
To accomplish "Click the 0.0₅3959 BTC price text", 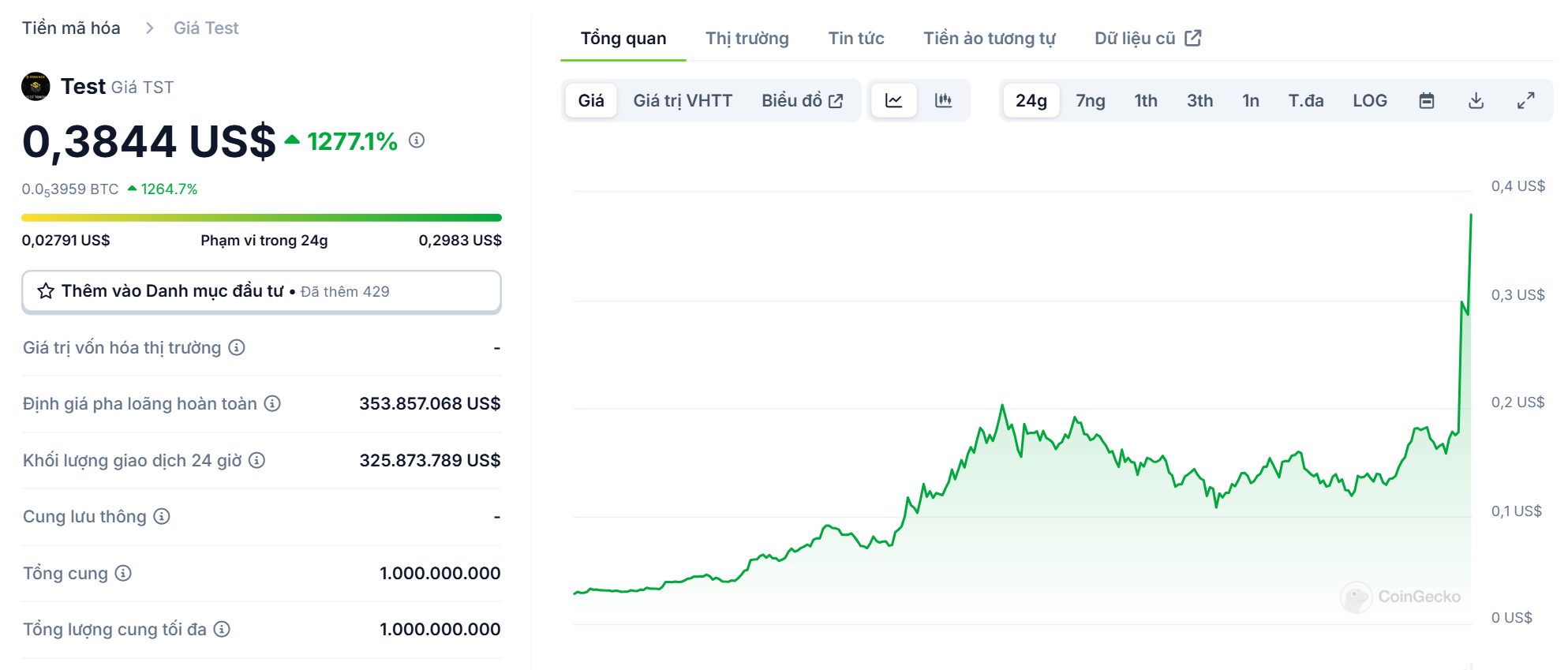I will point(70,189).
